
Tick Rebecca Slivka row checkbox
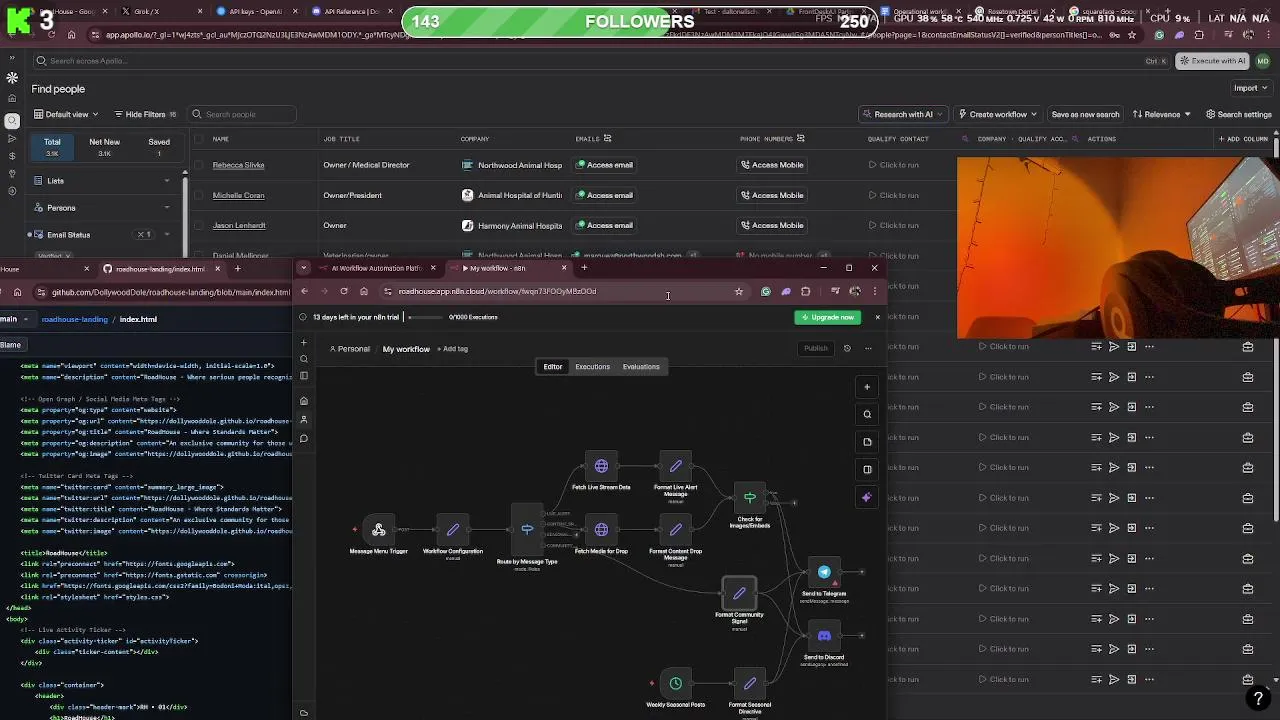tap(199, 165)
